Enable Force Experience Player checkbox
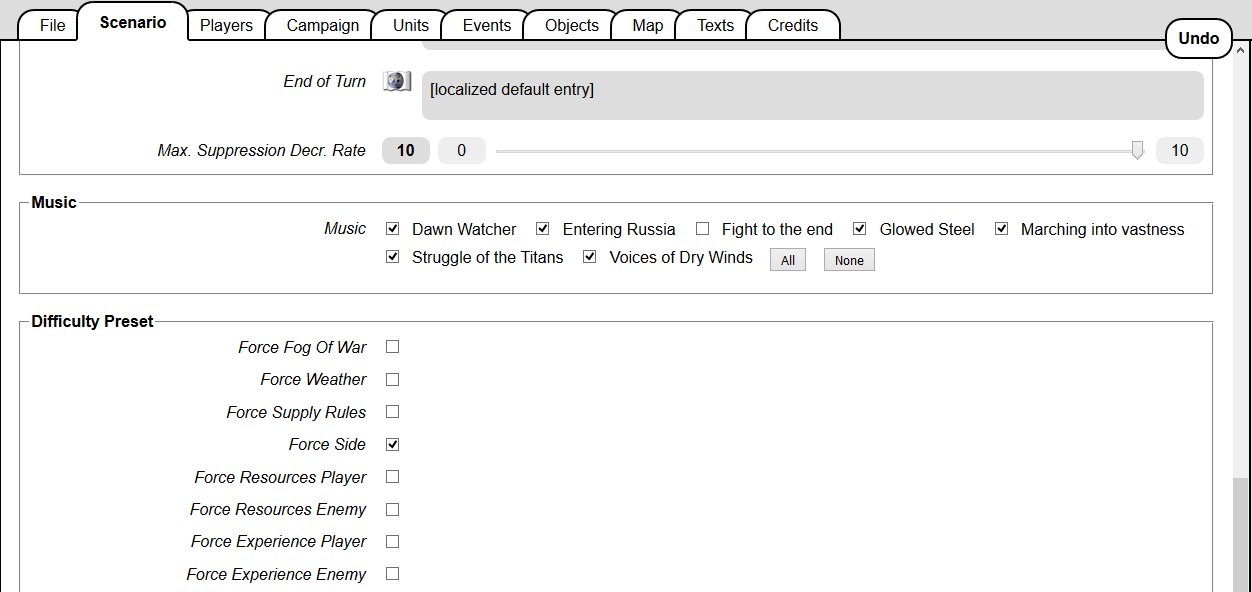 pyautogui.click(x=393, y=541)
